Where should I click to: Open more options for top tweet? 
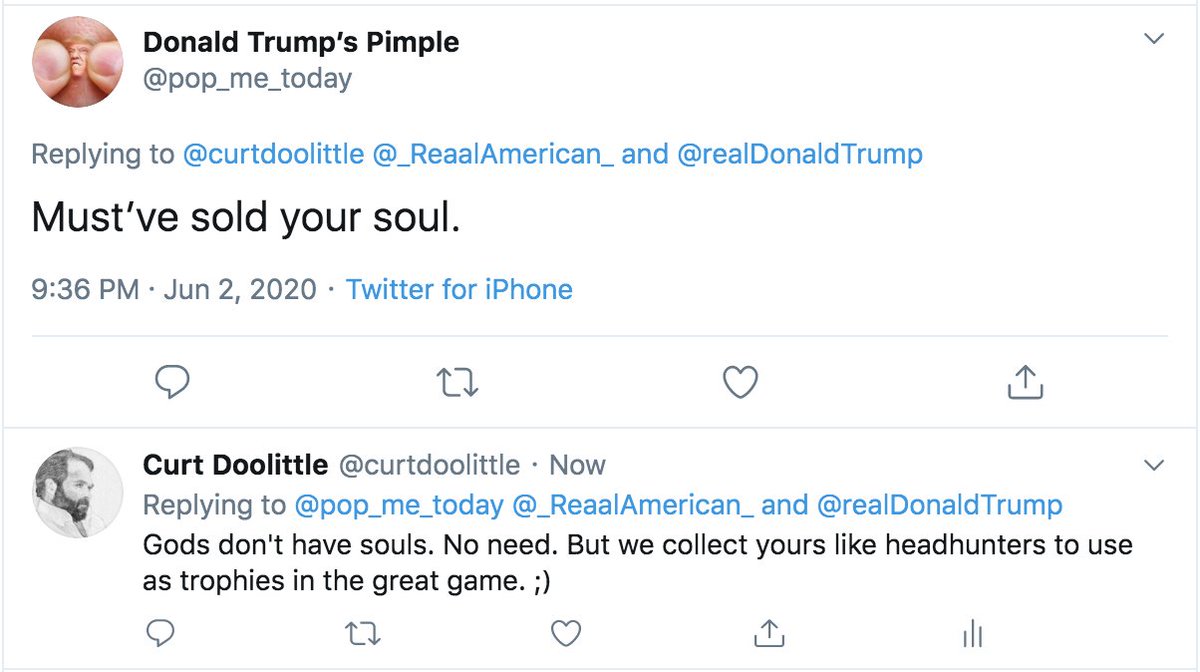click(1154, 40)
